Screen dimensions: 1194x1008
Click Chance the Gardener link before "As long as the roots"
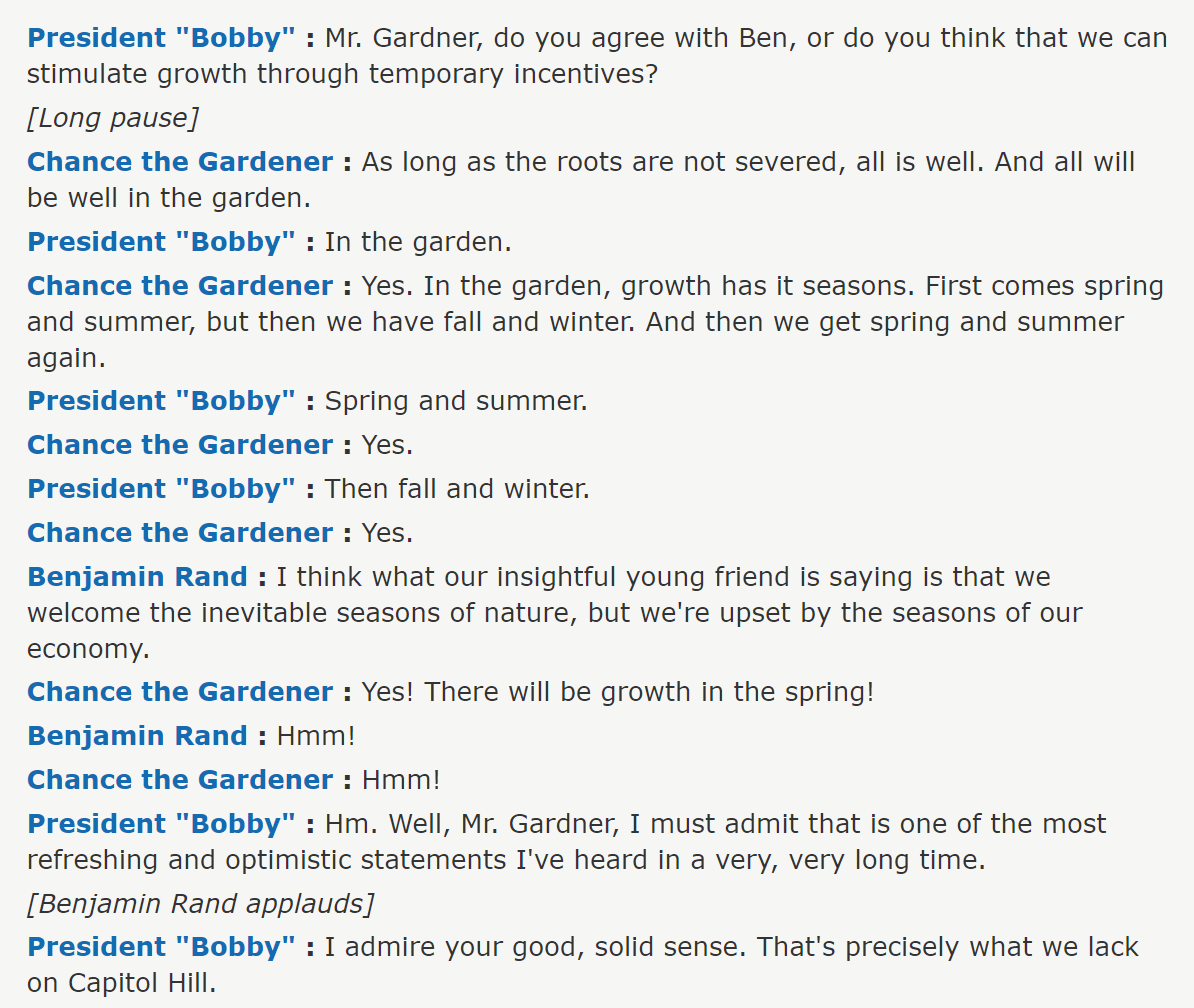click(180, 161)
